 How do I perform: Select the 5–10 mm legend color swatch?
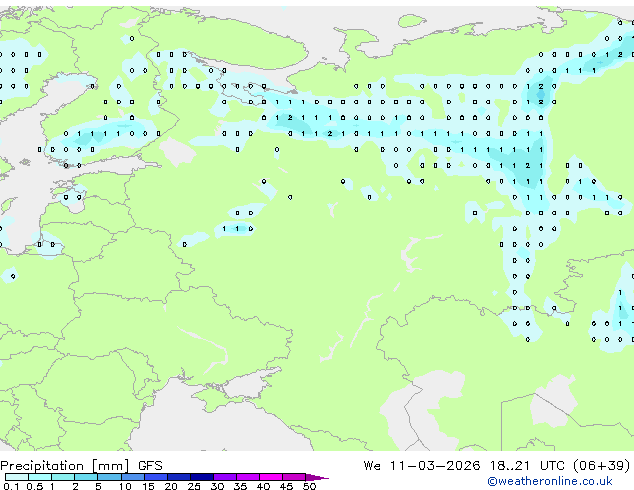point(109,477)
